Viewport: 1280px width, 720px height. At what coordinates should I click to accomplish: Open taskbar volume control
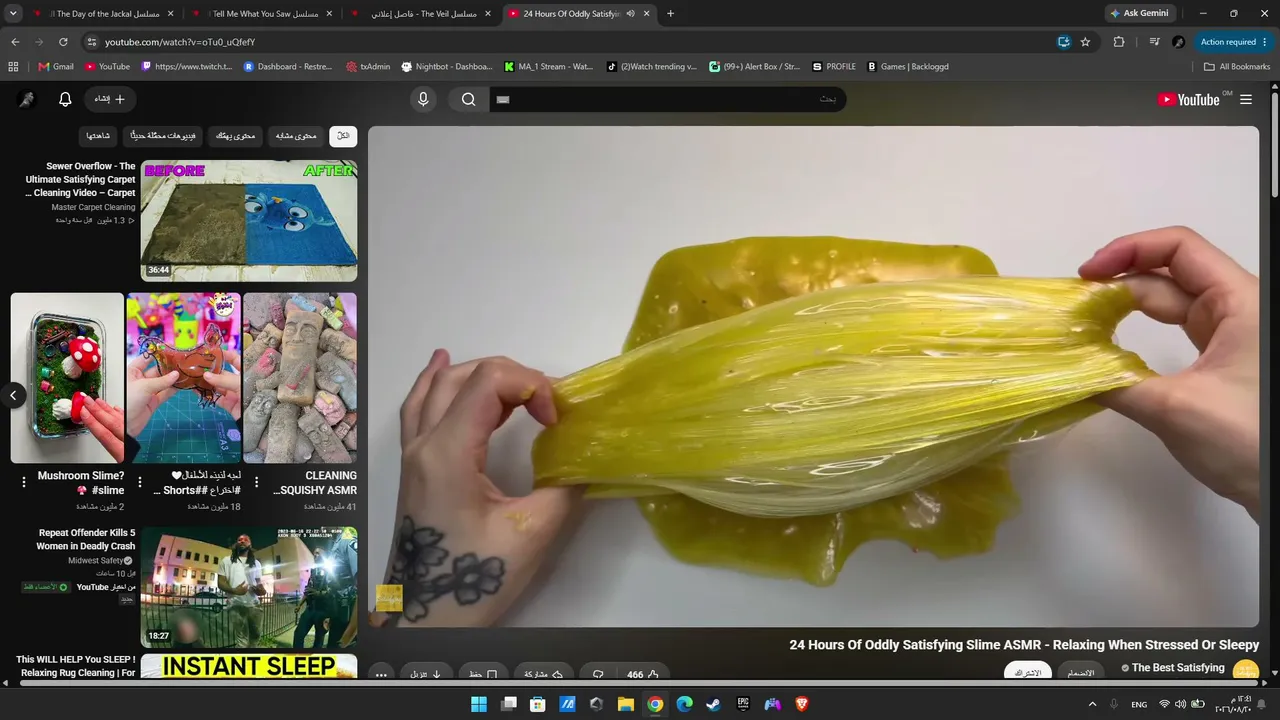[x=1180, y=704]
